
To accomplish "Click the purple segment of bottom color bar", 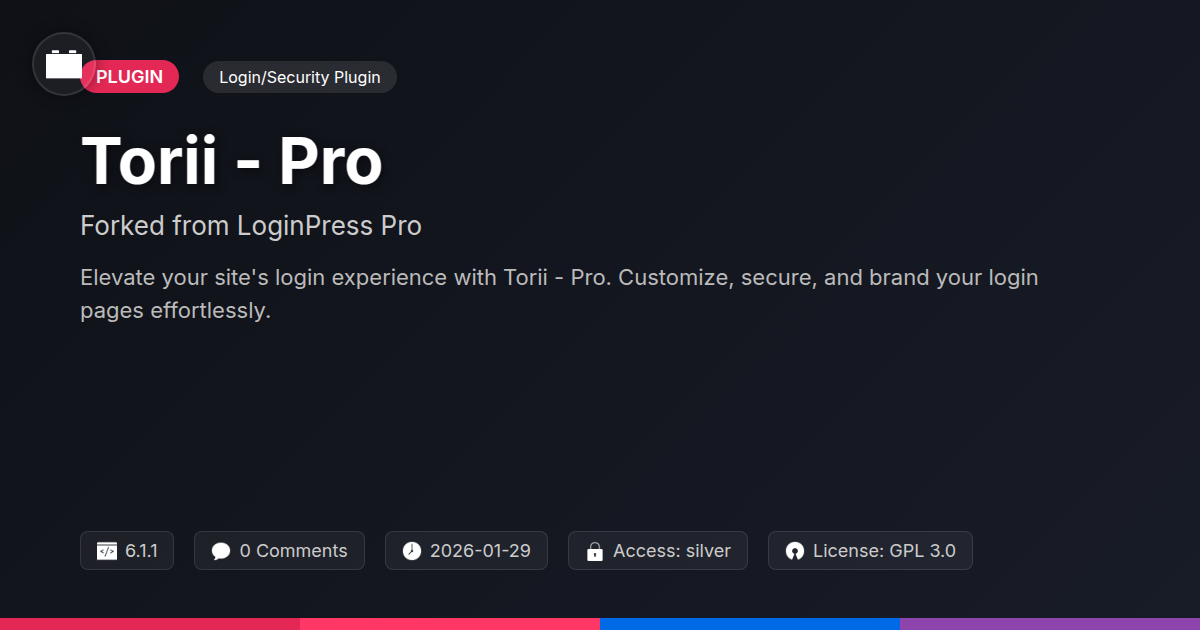I will click(1050, 624).
